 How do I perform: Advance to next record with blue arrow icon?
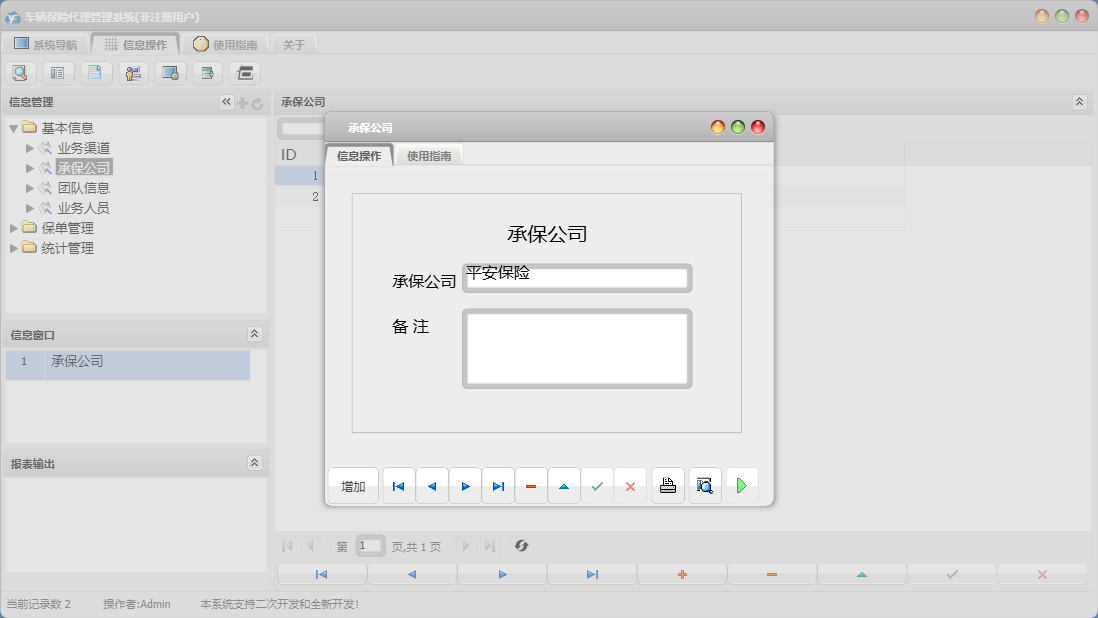point(466,485)
